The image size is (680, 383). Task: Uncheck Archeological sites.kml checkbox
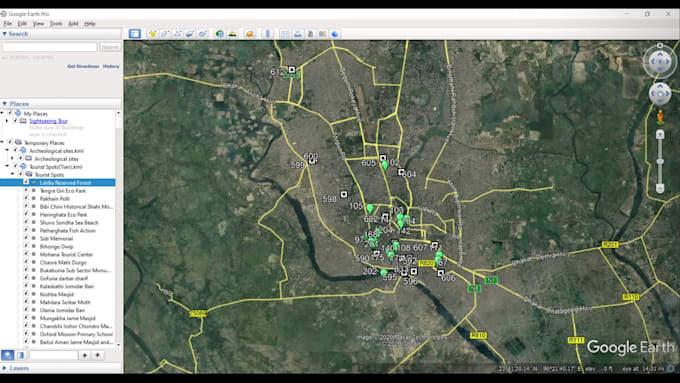click(15, 151)
